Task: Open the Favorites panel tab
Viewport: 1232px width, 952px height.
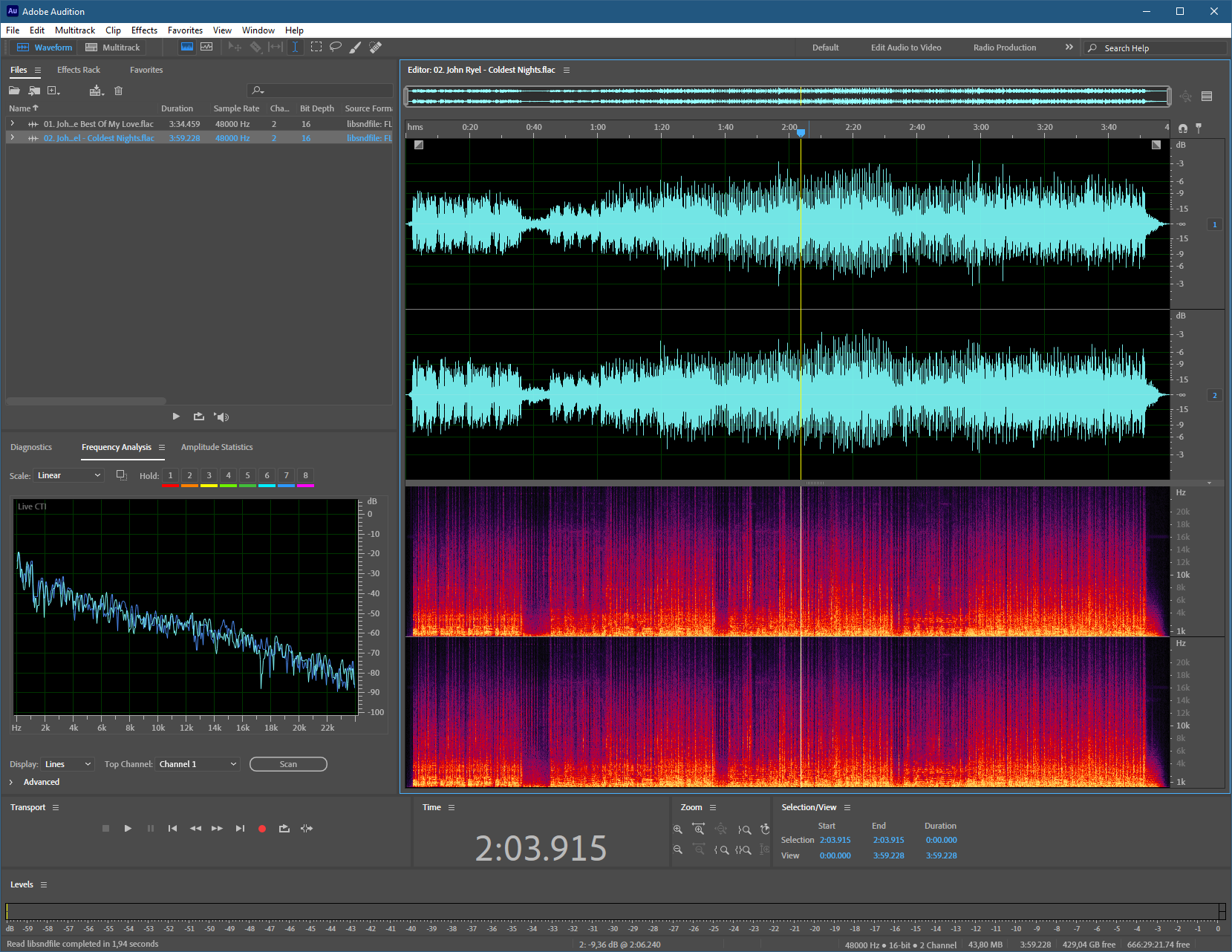Action: point(146,70)
